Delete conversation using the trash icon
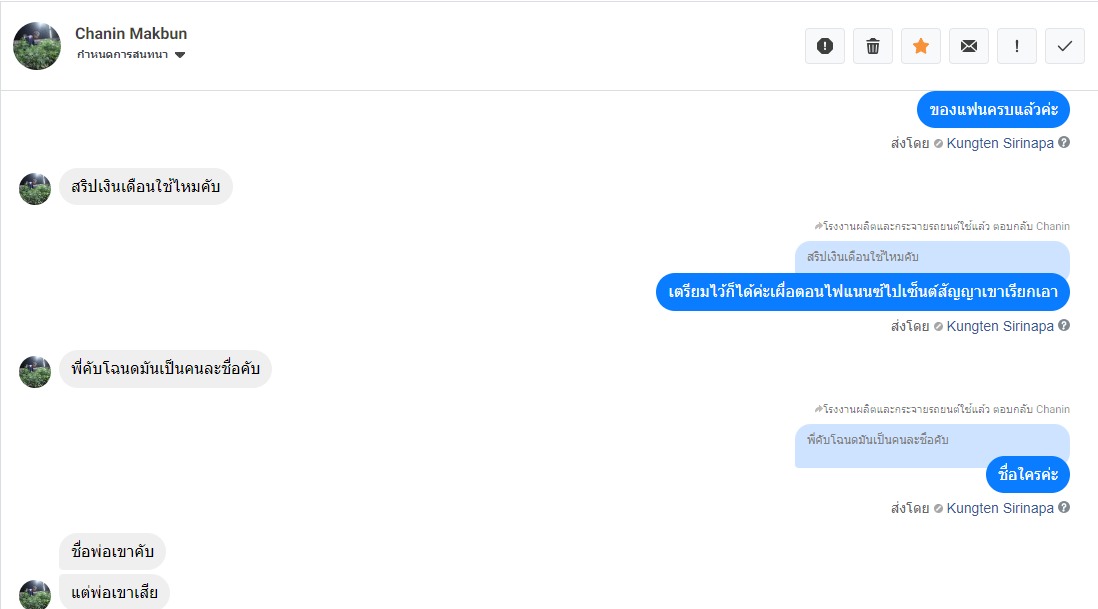 (873, 46)
